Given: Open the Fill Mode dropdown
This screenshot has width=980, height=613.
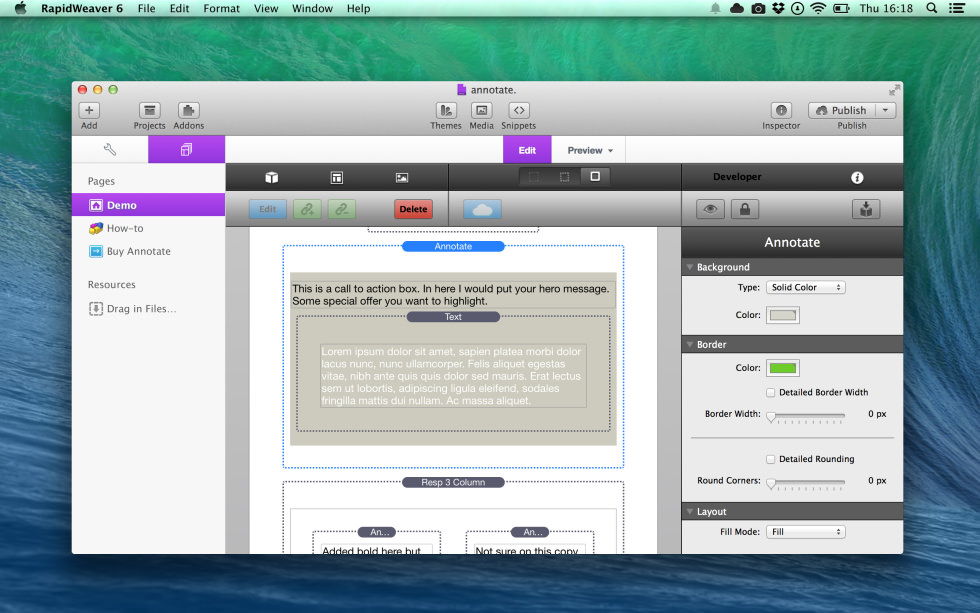Looking at the screenshot, I should tap(806, 532).
